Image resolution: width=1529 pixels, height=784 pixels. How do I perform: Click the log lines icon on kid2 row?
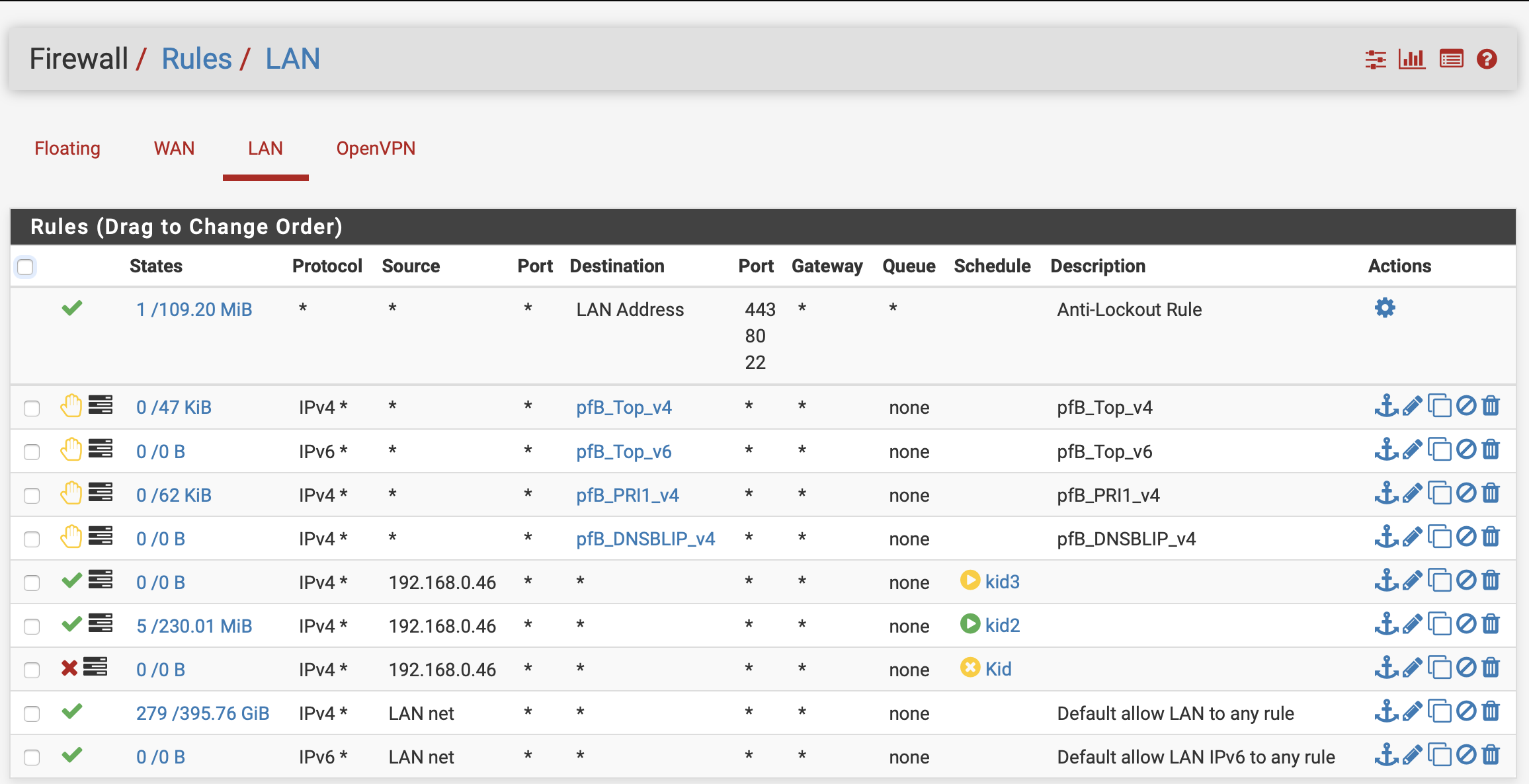coord(101,623)
